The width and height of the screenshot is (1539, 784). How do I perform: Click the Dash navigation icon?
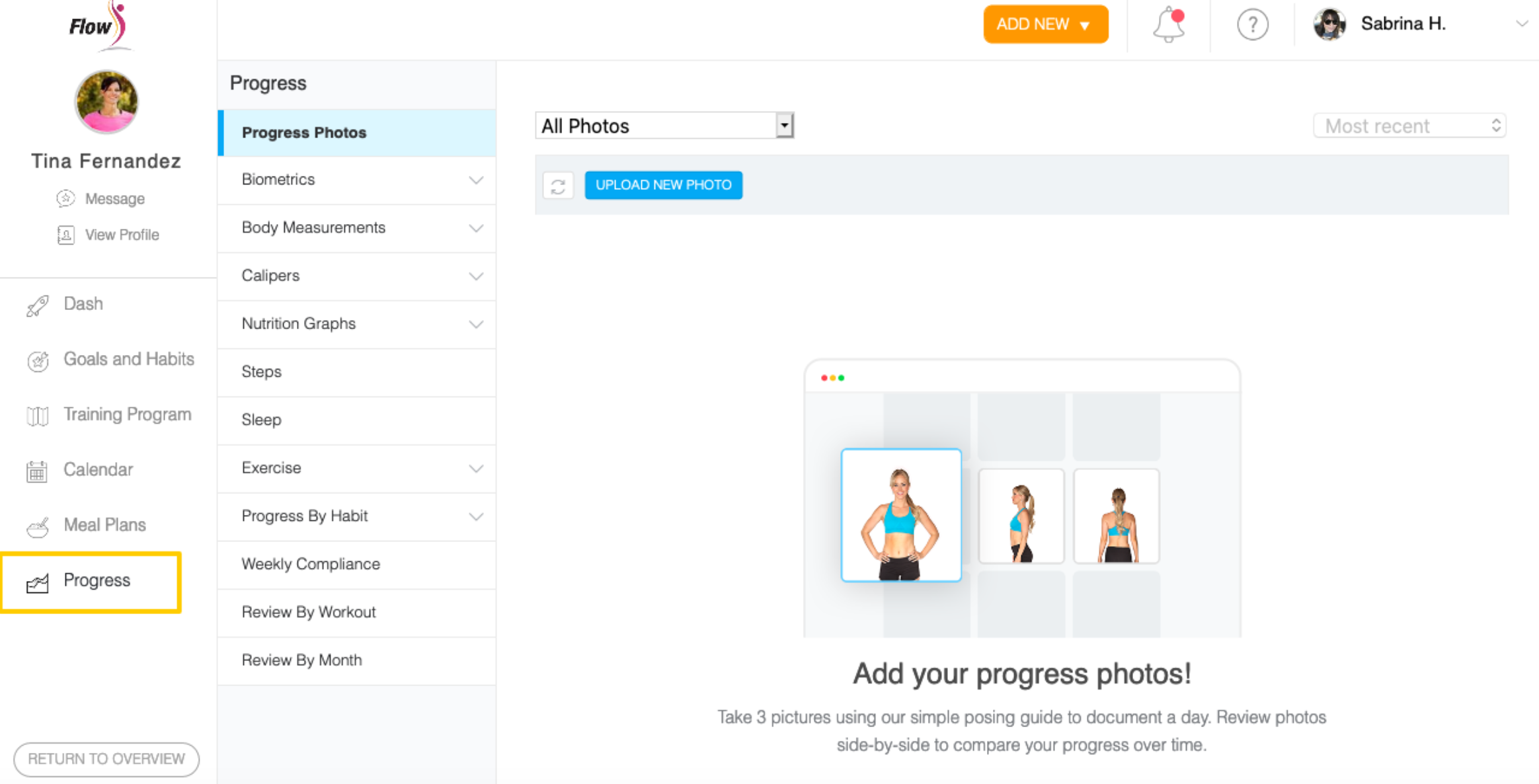click(x=37, y=303)
